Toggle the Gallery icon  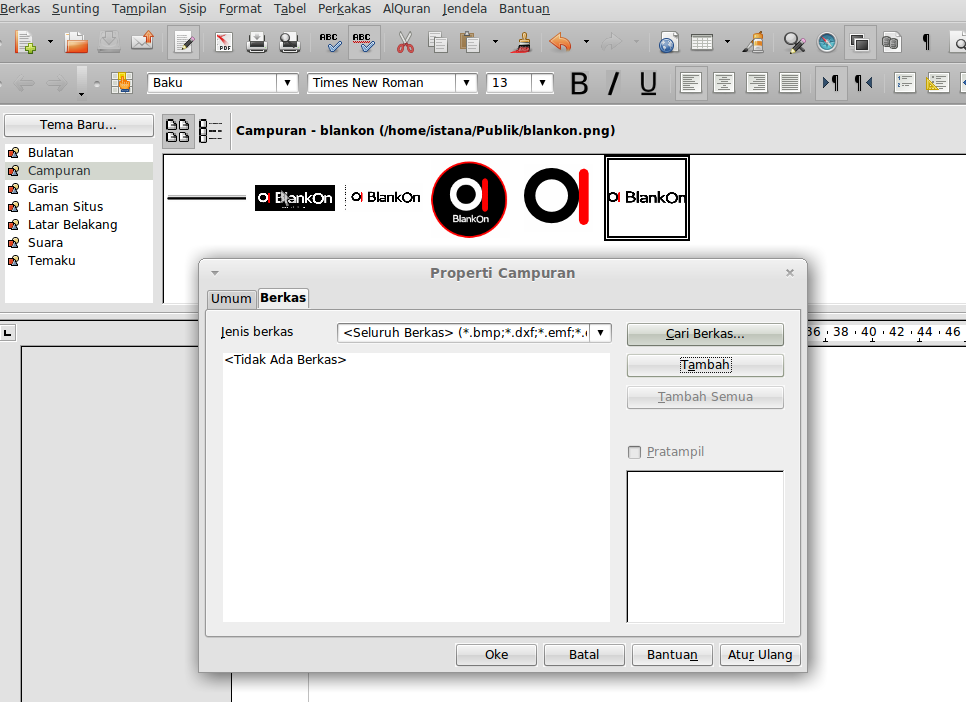859,43
